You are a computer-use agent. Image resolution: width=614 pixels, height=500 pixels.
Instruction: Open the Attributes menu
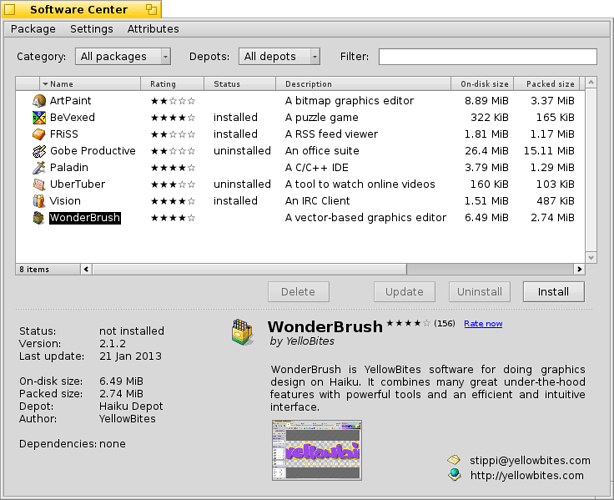click(x=153, y=29)
